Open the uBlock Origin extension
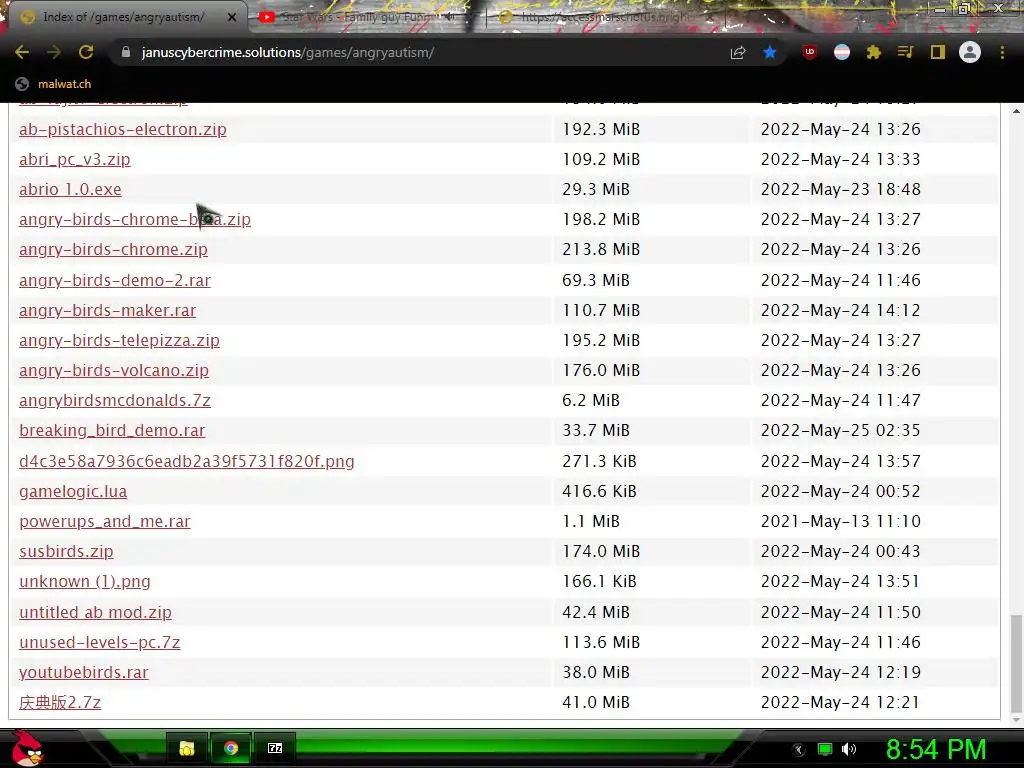Screen dimensions: 1024x768 (810, 52)
